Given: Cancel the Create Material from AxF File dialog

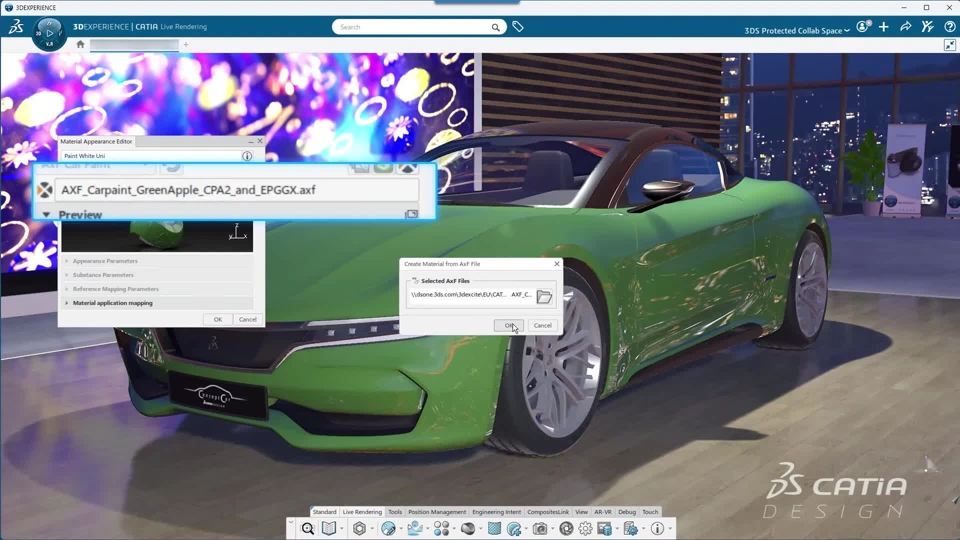Looking at the screenshot, I should [x=542, y=326].
